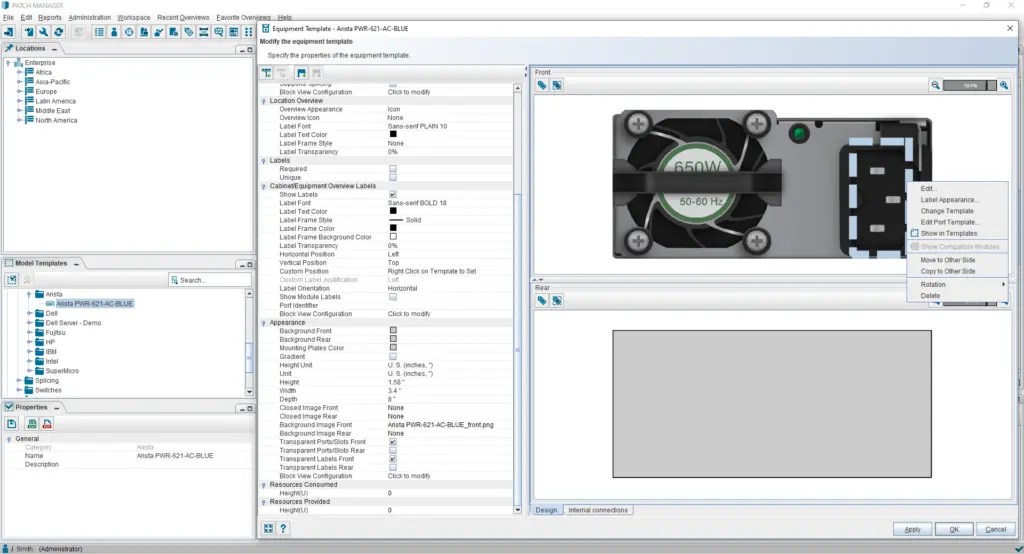Click the refresh arrows icon in main toolbar
Viewport: 1024px width, 554px height.
(58, 31)
